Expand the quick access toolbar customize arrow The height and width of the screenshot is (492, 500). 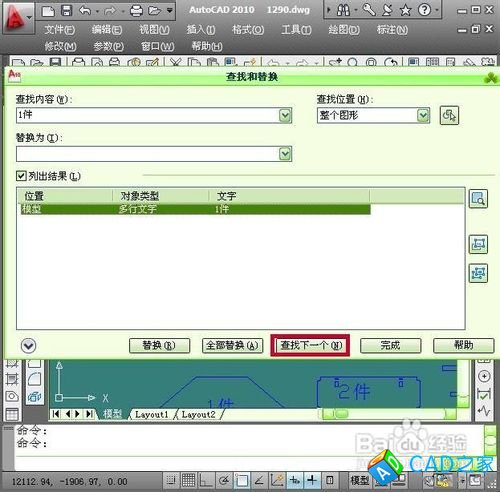pyautogui.click(x=170, y=11)
